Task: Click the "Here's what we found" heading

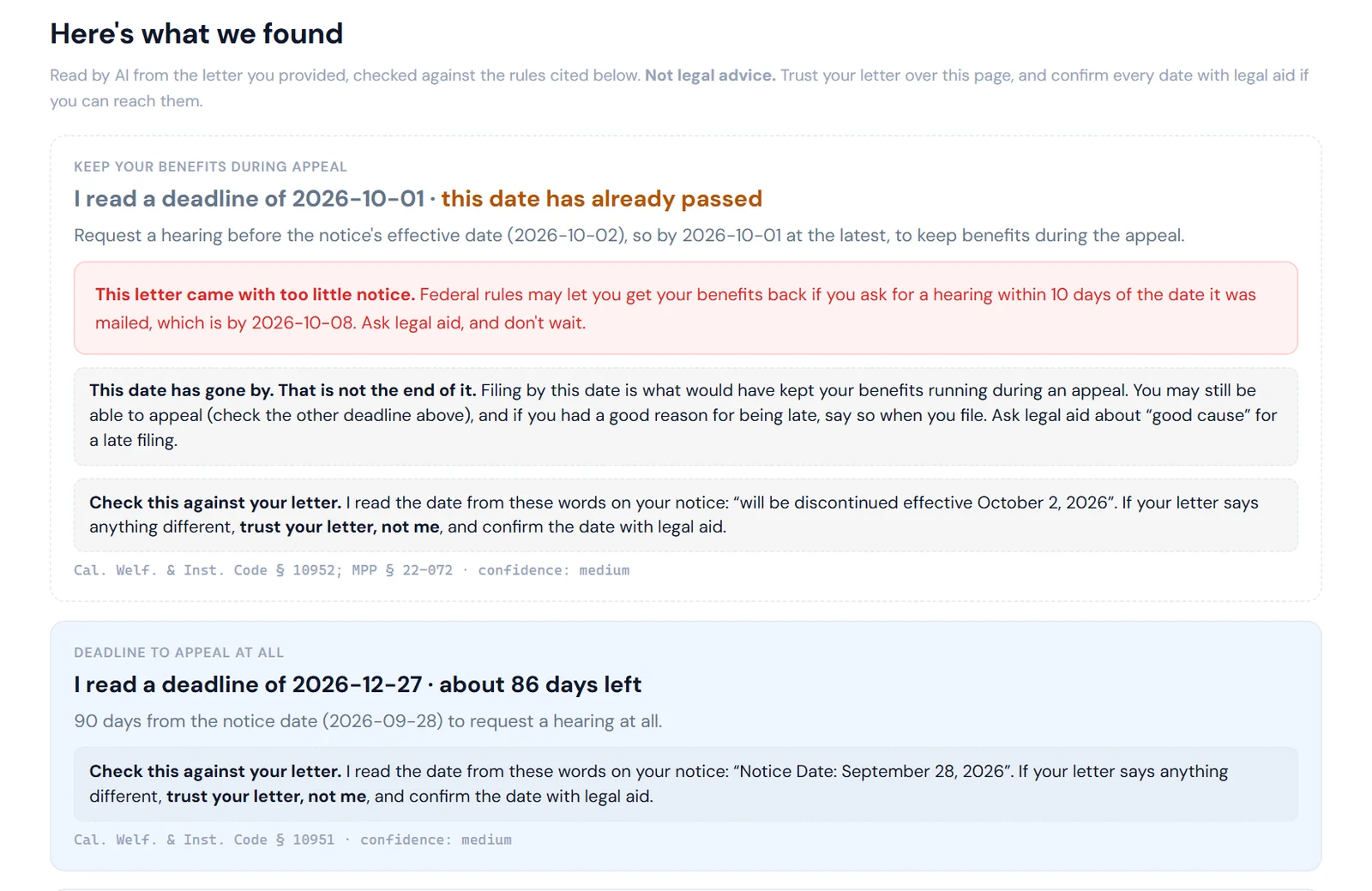Action: point(196,33)
